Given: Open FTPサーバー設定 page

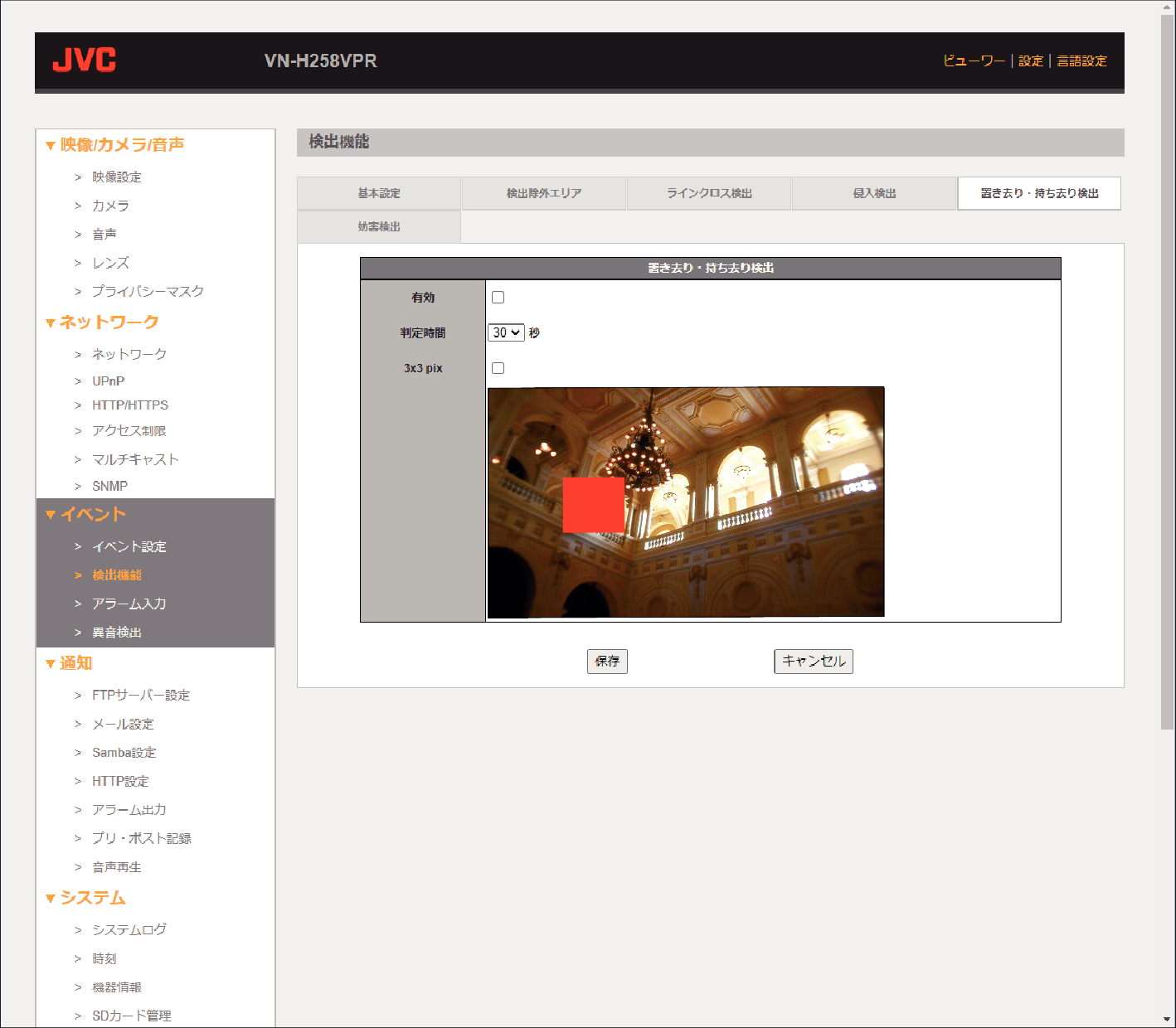Looking at the screenshot, I should click(141, 695).
